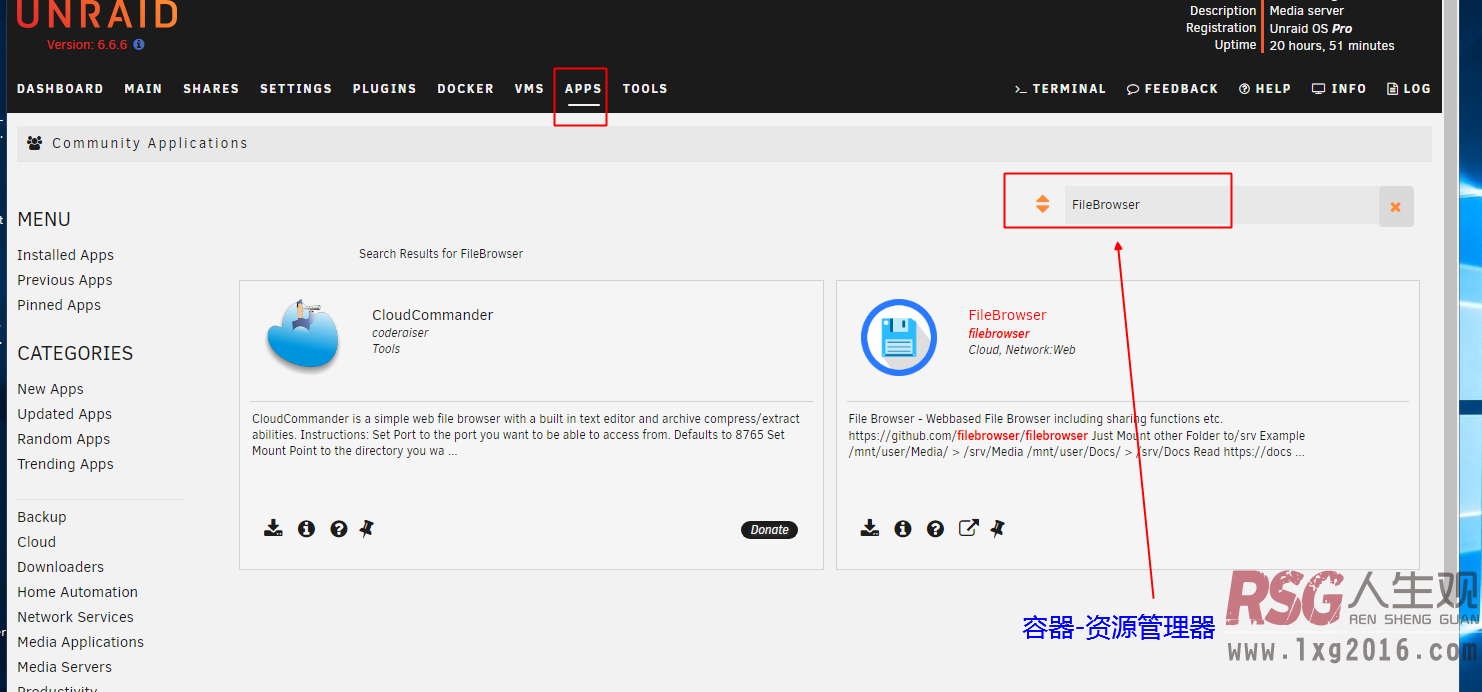Open FileBrowser project page external link icon
1482x692 pixels.
tap(968, 528)
